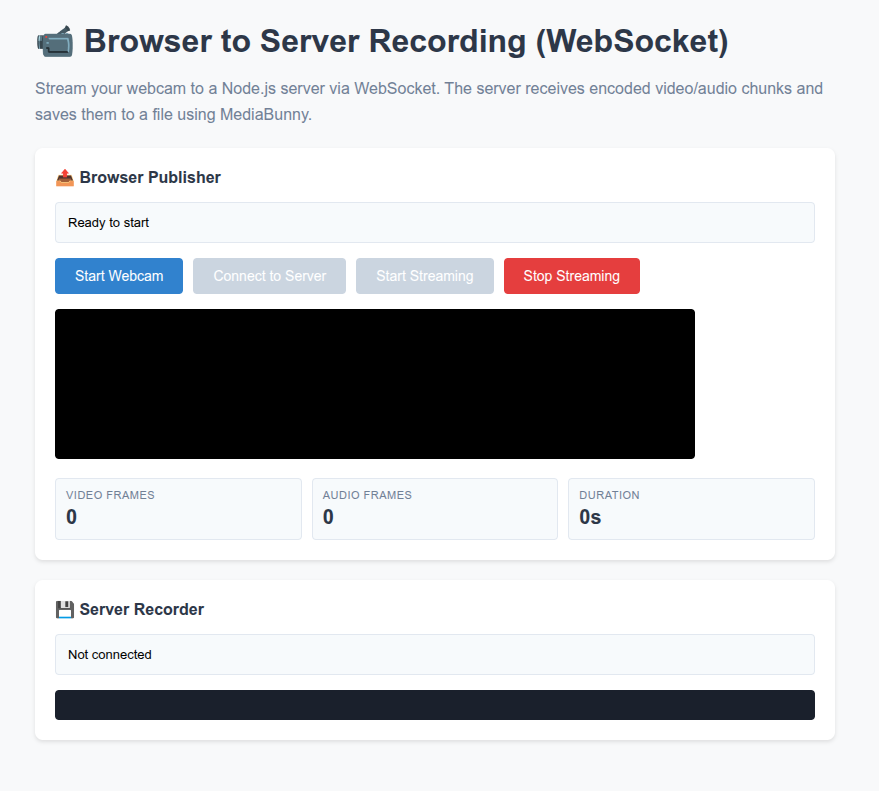Click the video camera icon in the title

point(54,42)
